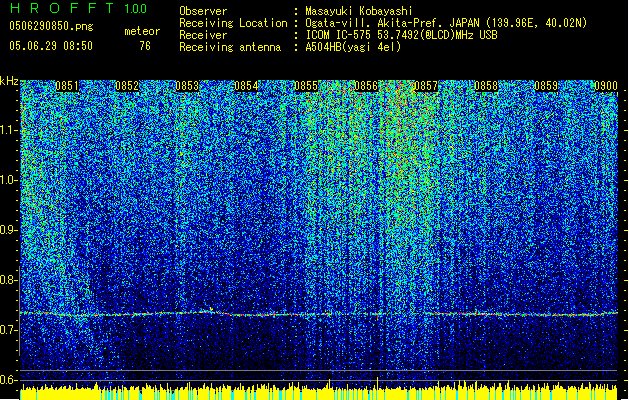Click the meteor count 76
Image resolution: width=629 pixels, height=400 pixels.
[145, 46]
